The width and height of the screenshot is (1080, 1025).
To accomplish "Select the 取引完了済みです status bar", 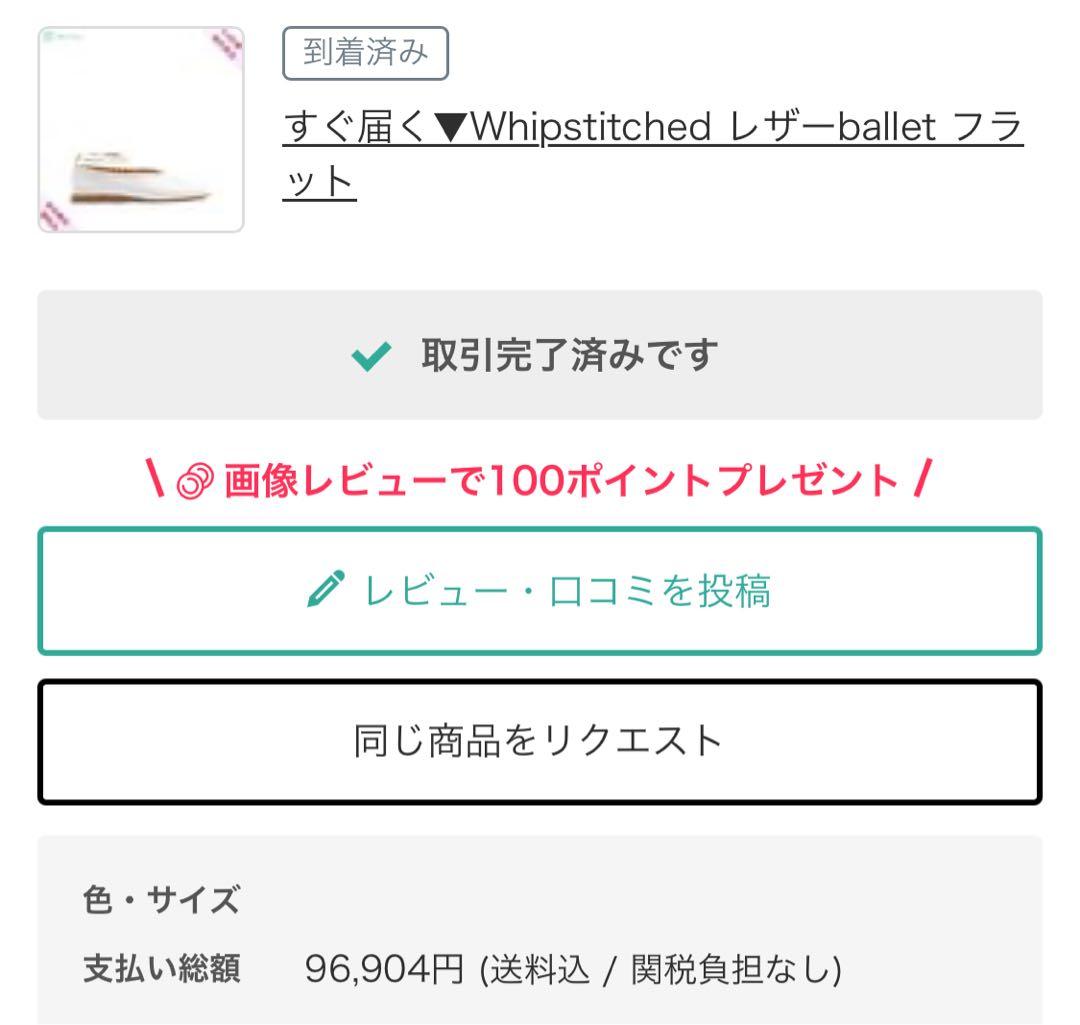I will (x=540, y=354).
